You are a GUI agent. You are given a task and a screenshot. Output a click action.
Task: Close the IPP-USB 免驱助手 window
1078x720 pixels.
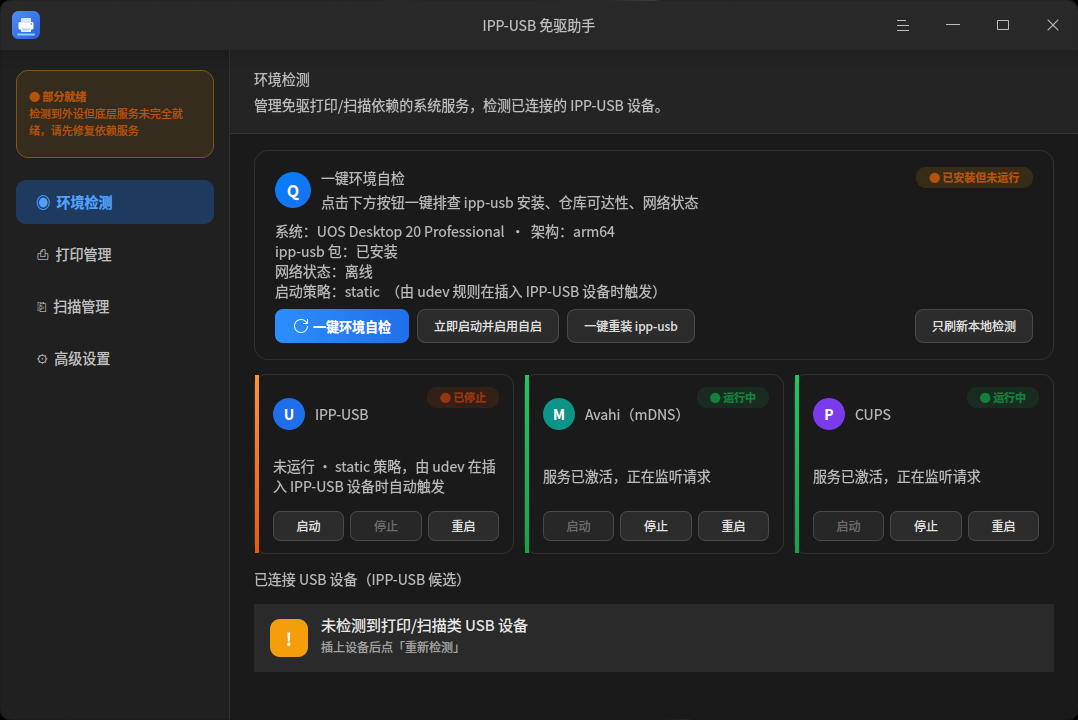(x=1053, y=25)
